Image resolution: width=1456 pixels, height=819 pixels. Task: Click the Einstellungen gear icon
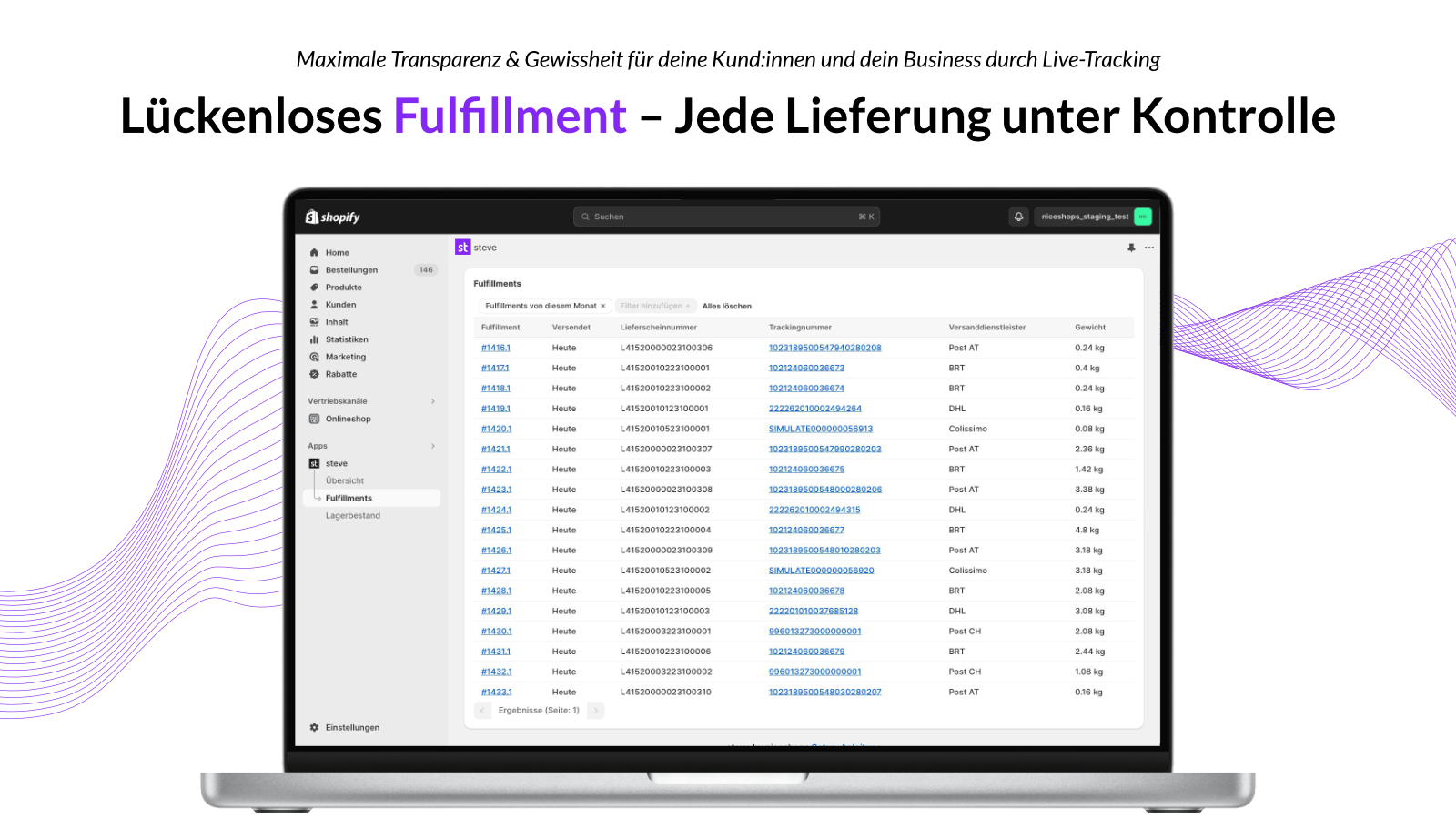(x=314, y=728)
